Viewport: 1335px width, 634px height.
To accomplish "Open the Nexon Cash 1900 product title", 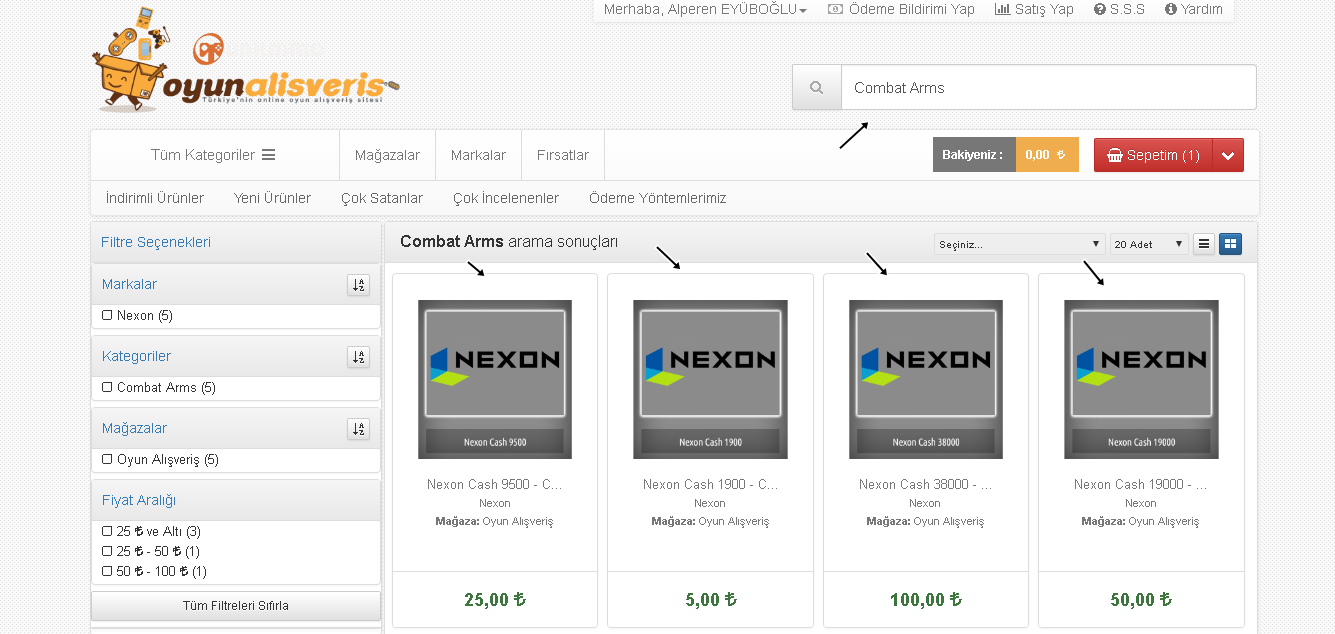I will pyautogui.click(x=710, y=484).
